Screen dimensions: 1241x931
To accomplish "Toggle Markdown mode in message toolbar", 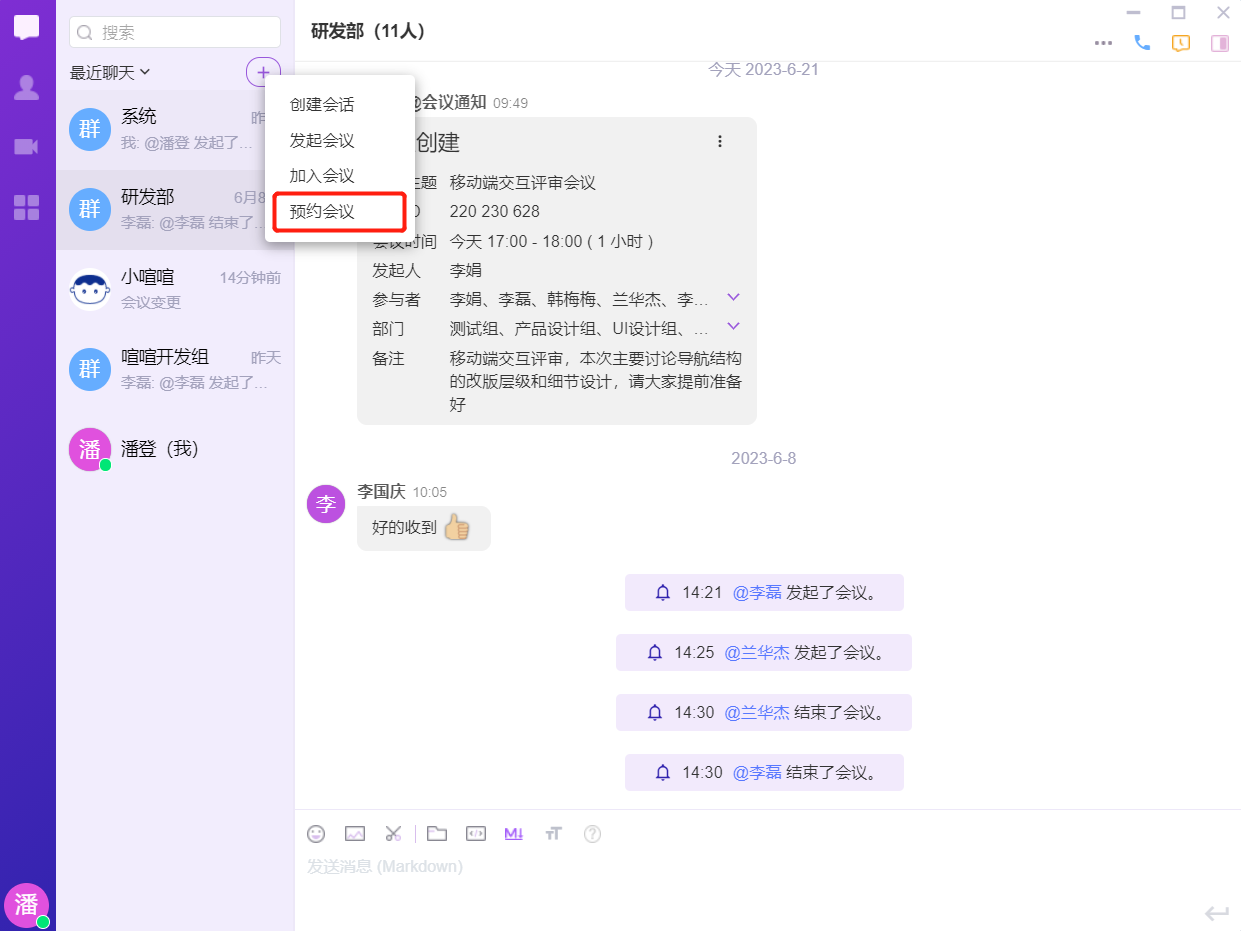I will tap(514, 833).
